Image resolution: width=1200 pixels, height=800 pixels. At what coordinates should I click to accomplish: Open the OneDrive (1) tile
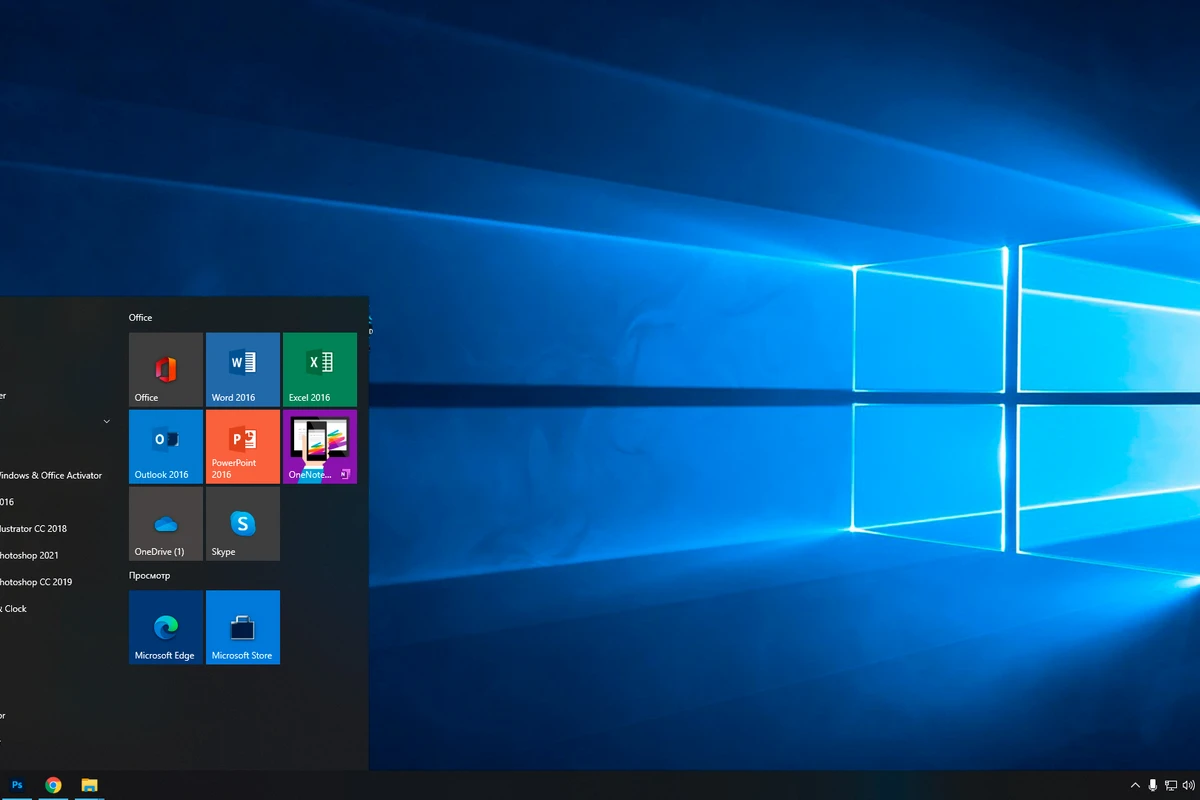(x=166, y=524)
